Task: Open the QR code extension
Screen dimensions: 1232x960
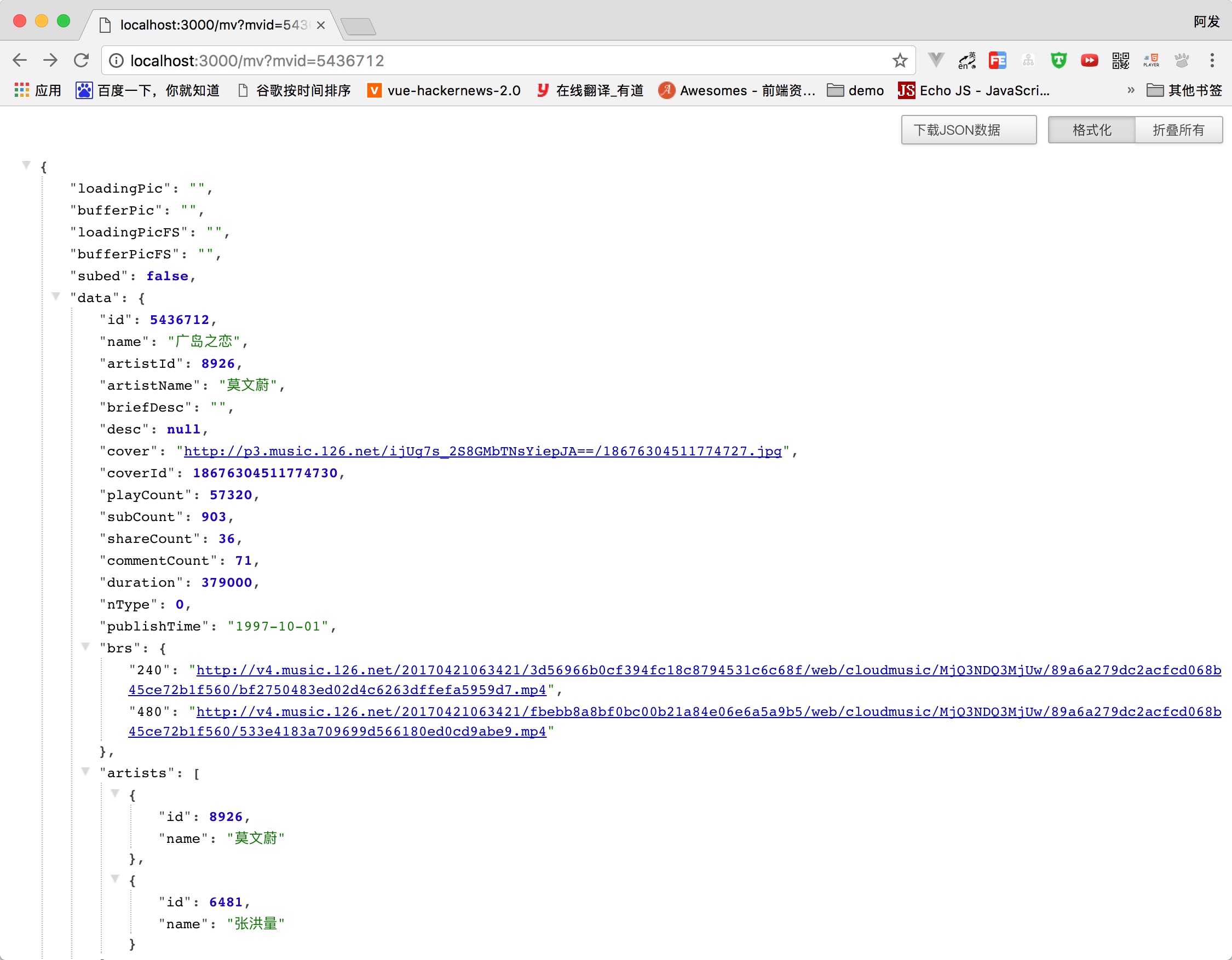Action: pos(1120,60)
